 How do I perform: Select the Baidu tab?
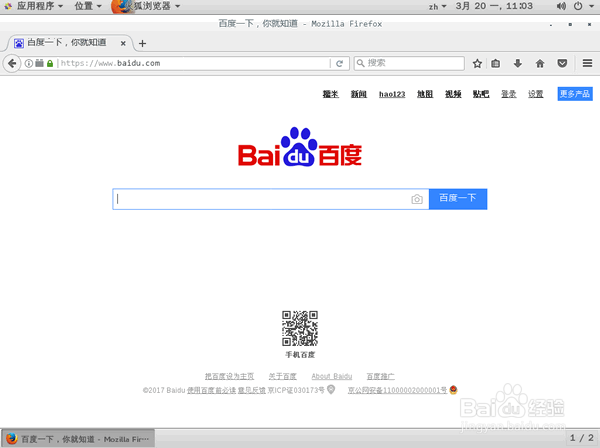pyautogui.click(x=70, y=43)
